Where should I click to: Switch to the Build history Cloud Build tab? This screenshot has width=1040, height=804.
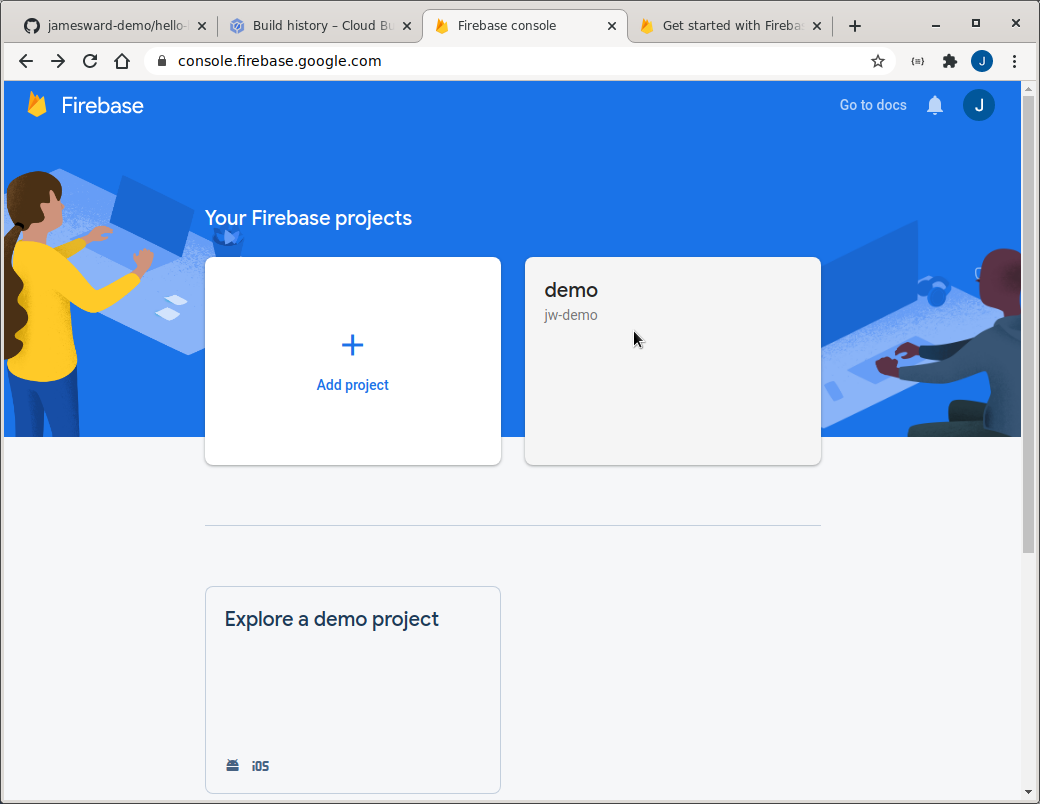(x=320, y=26)
